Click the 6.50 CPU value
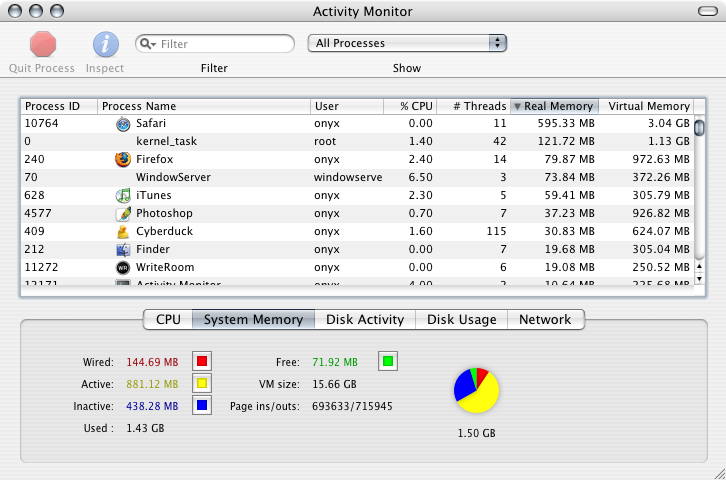 point(420,177)
